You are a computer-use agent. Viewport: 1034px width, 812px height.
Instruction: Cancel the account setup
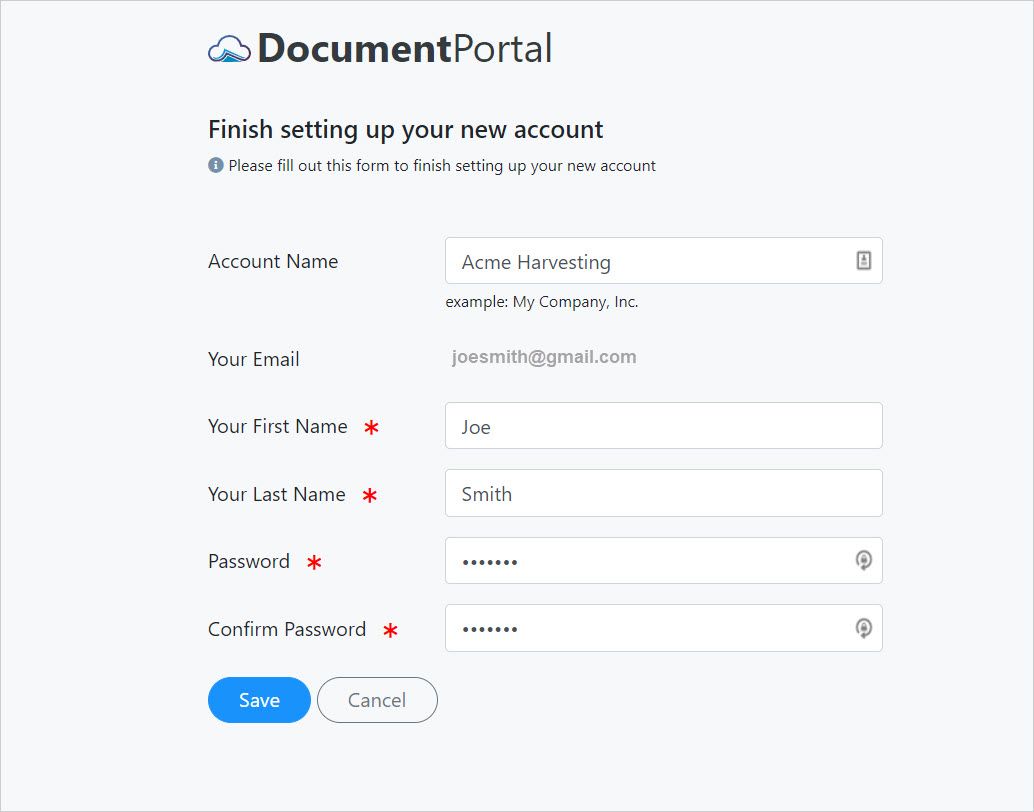377,700
